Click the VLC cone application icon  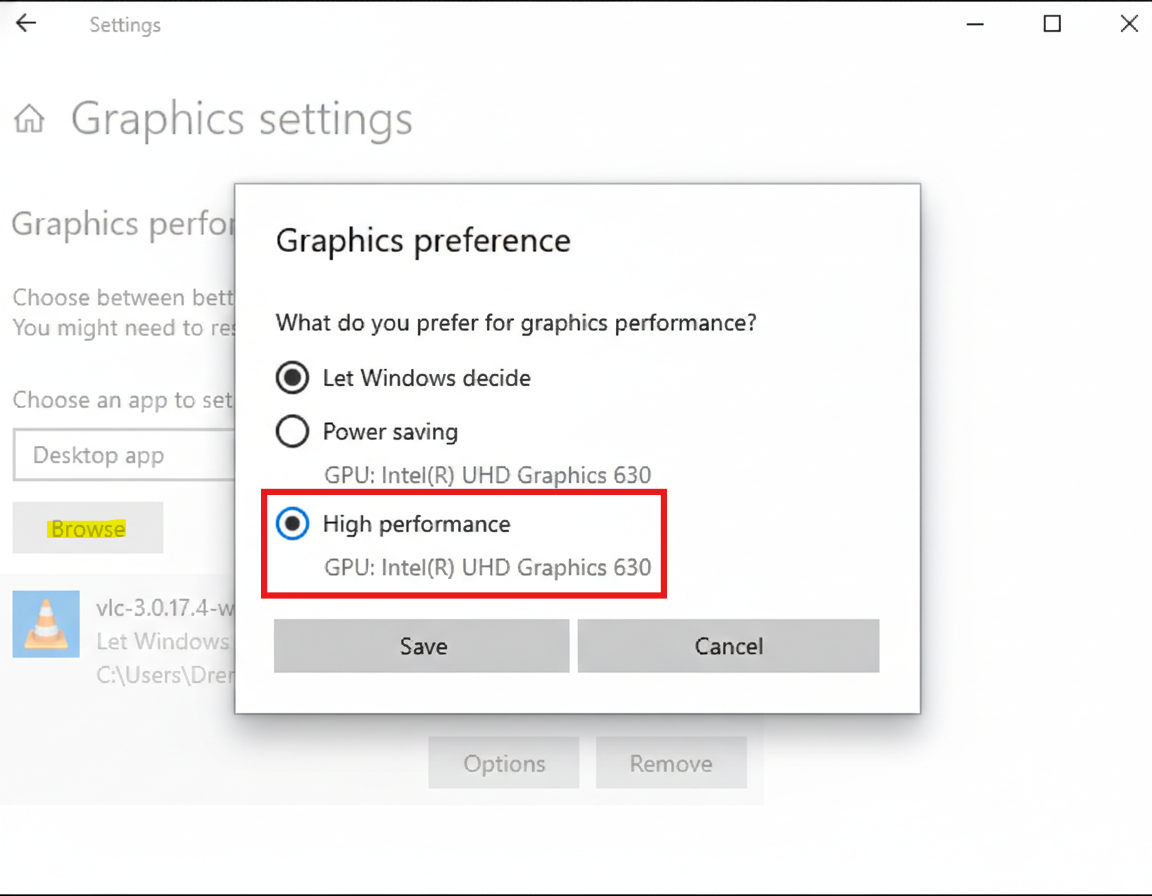click(x=45, y=623)
